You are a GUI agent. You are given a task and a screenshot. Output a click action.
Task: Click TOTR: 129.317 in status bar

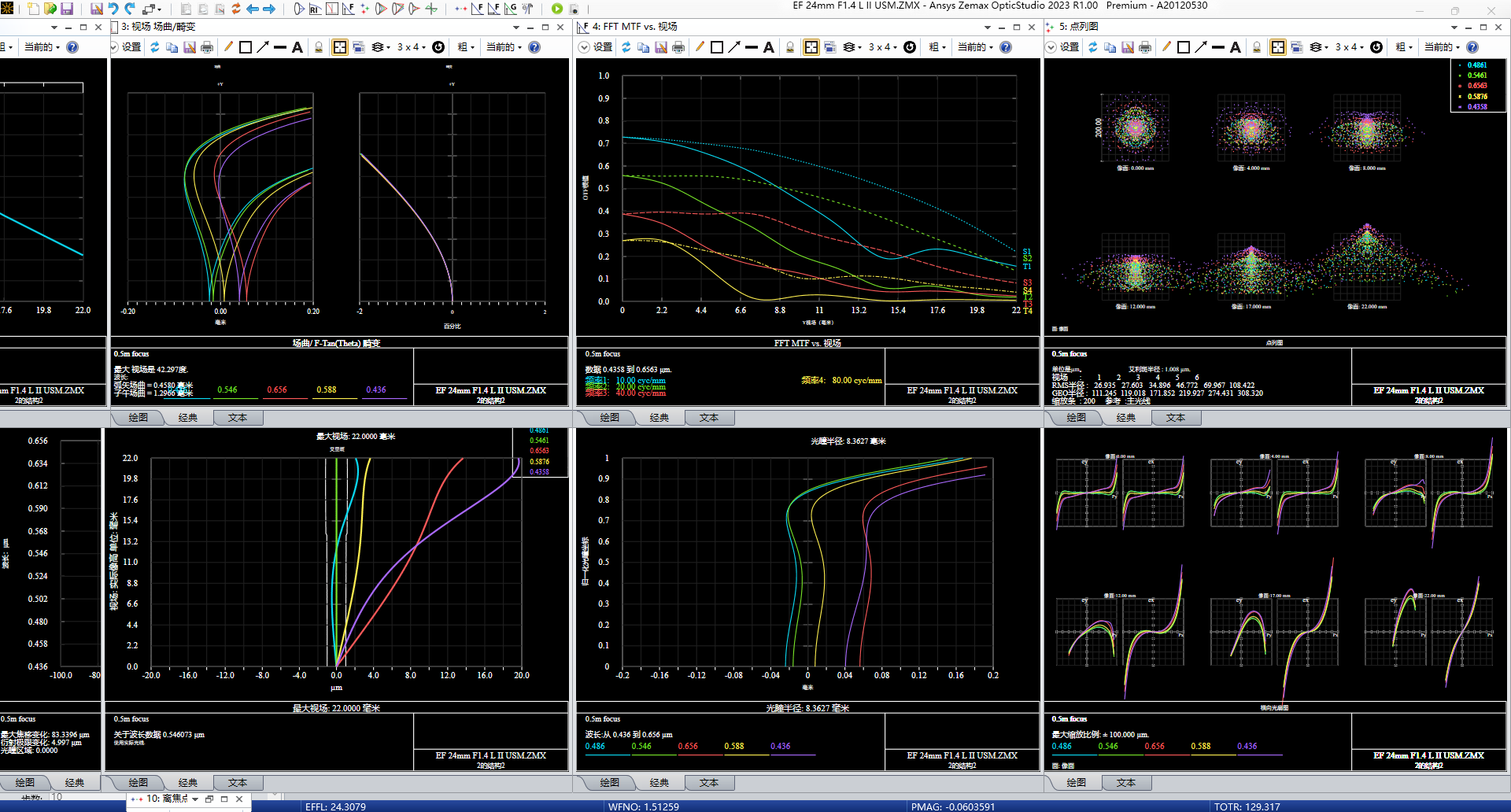click(x=1247, y=806)
